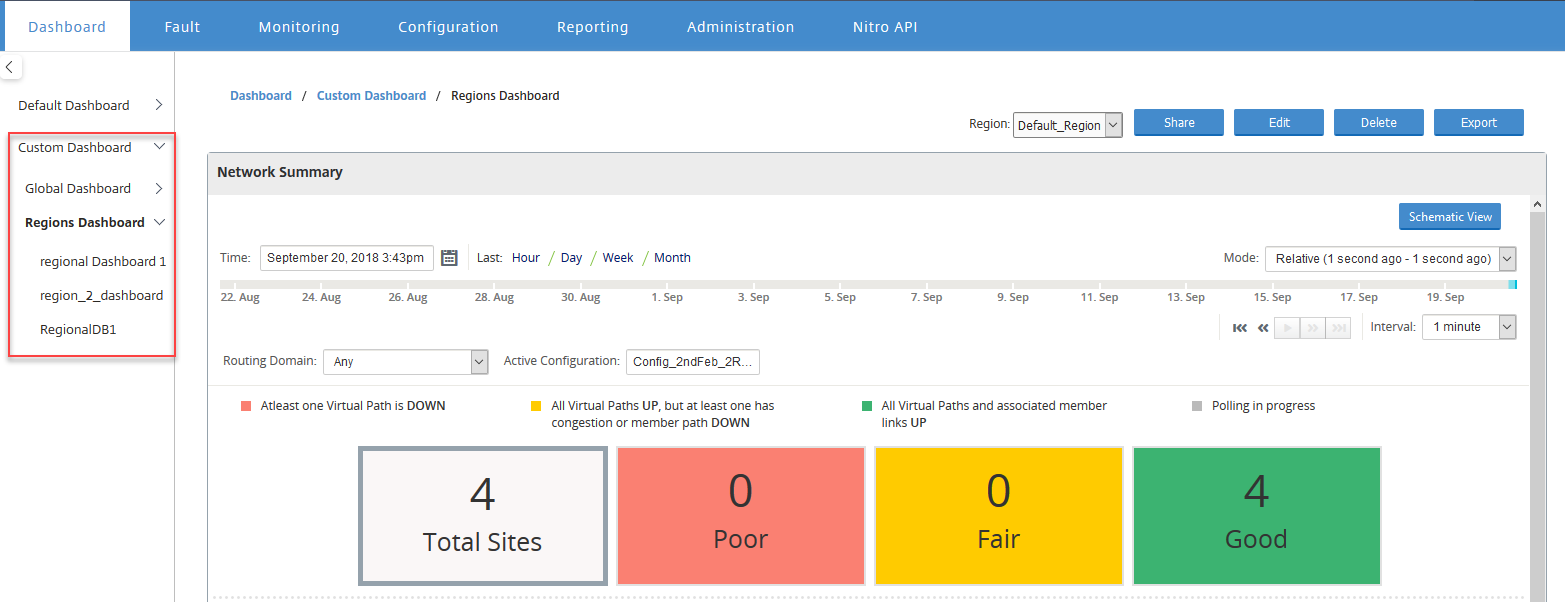Open the Mode dropdown
Screen dimensions: 1565x602
1391,258
